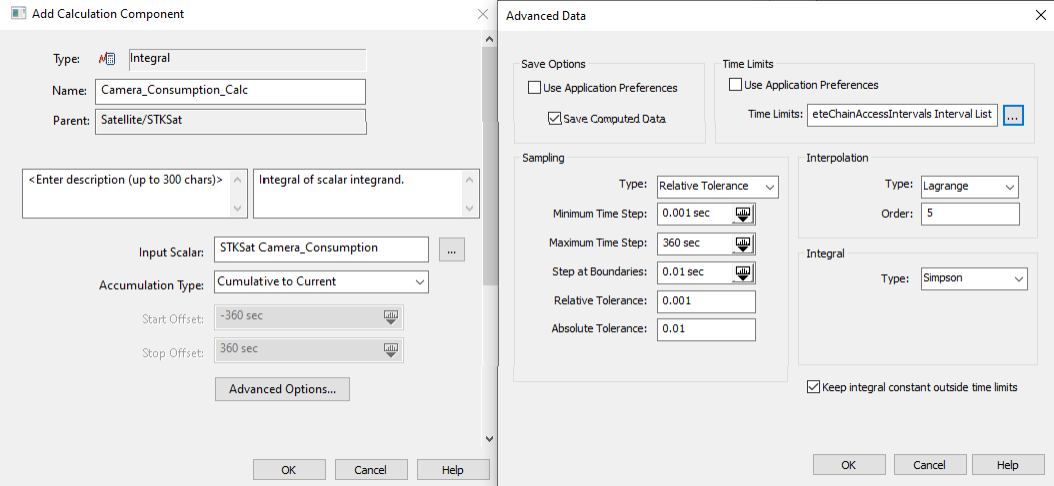Click Step at Boundaries unit icon
Image resolution: width=1054 pixels, height=486 pixels.
pyautogui.click(x=743, y=273)
